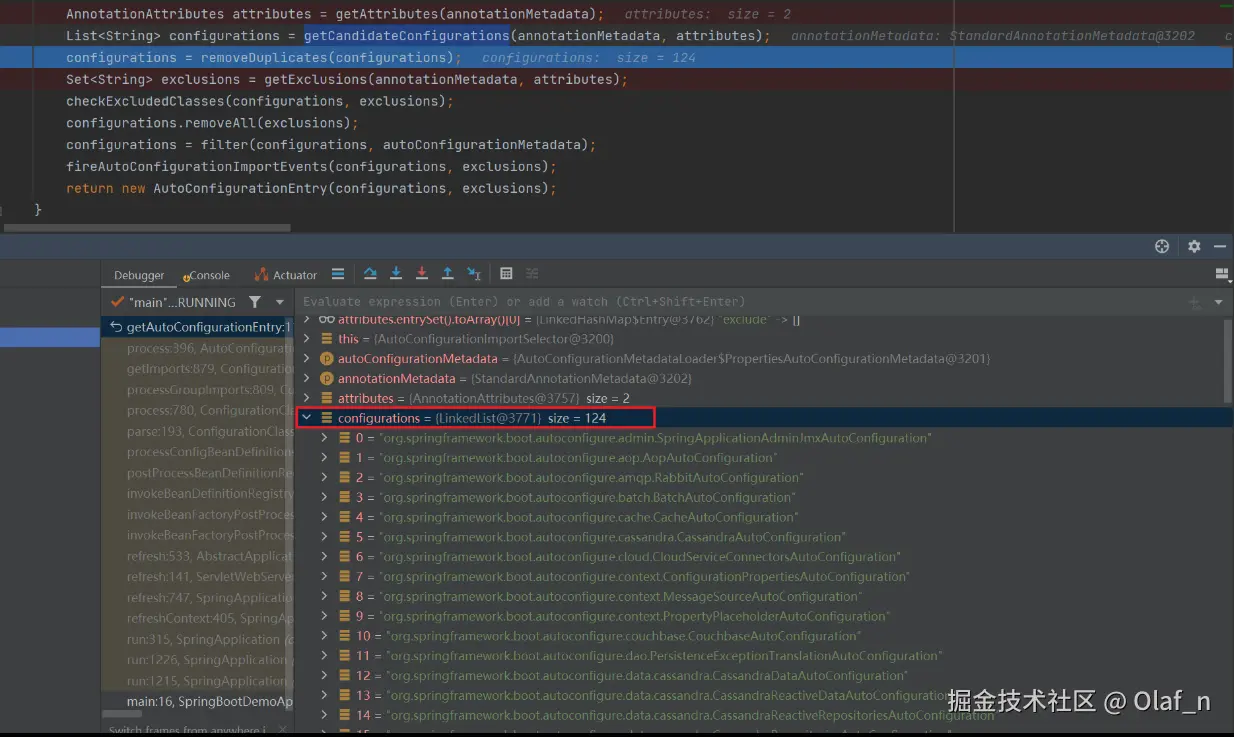Viewport: 1234px width, 737px height.
Task: Open the debug panel settings gear
Action: tap(1194, 246)
